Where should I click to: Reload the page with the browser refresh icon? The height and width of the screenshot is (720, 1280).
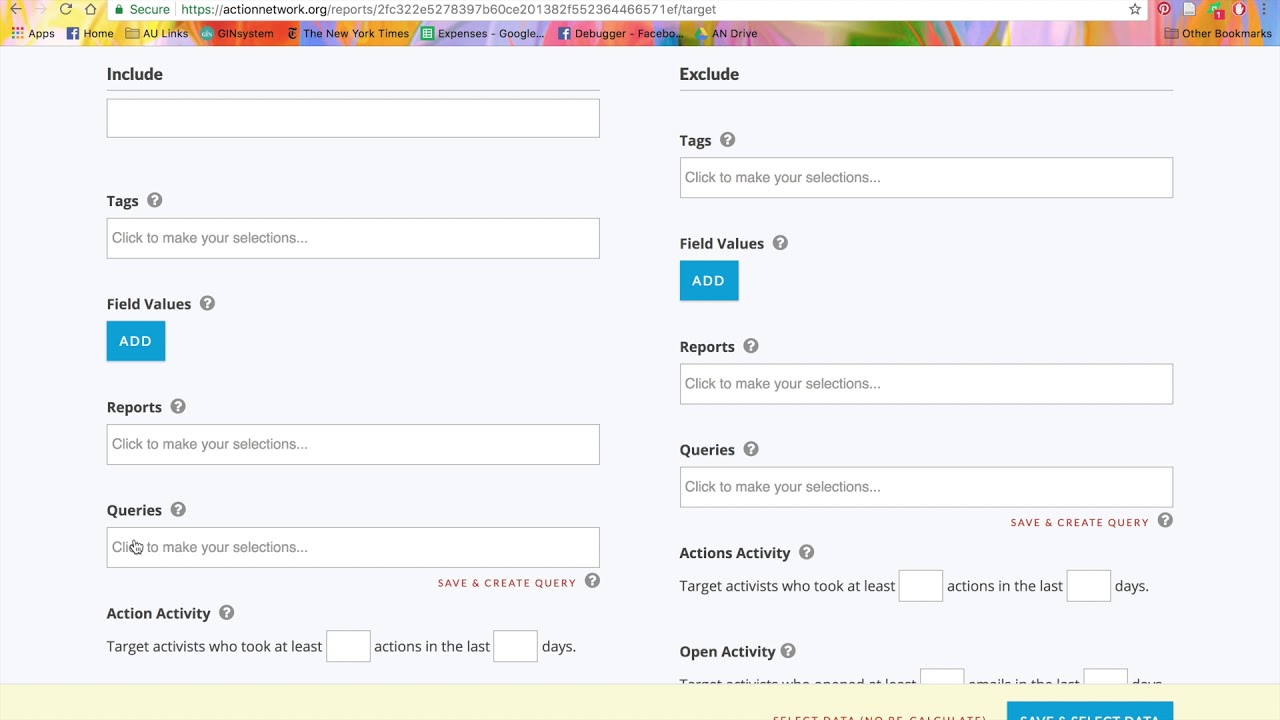pyautogui.click(x=66, y=9)
